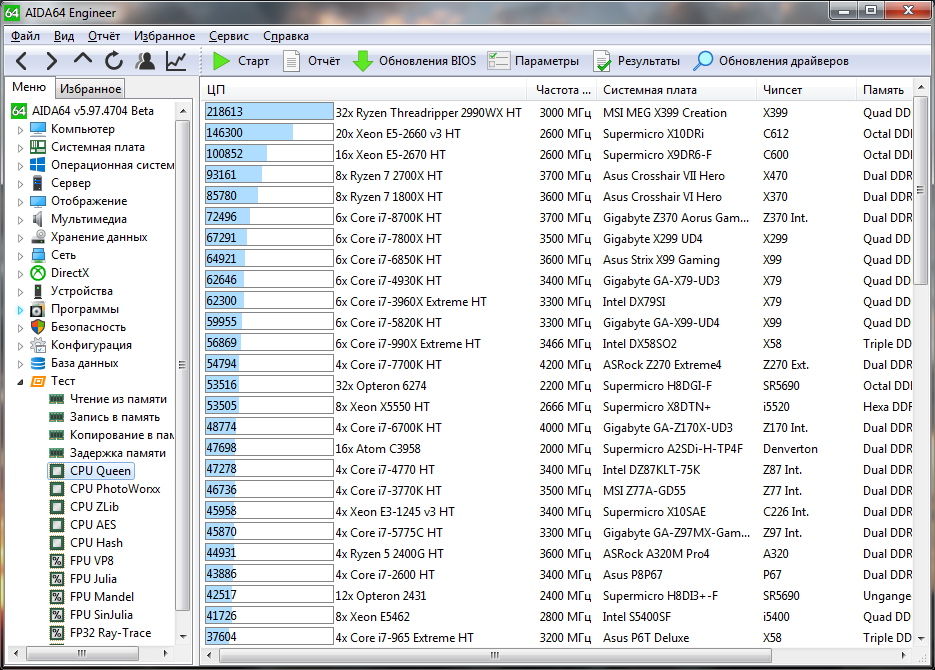Go back with the left arrow icon
The width and height of the screenshot is (935, 670).
tap(21, 61)
